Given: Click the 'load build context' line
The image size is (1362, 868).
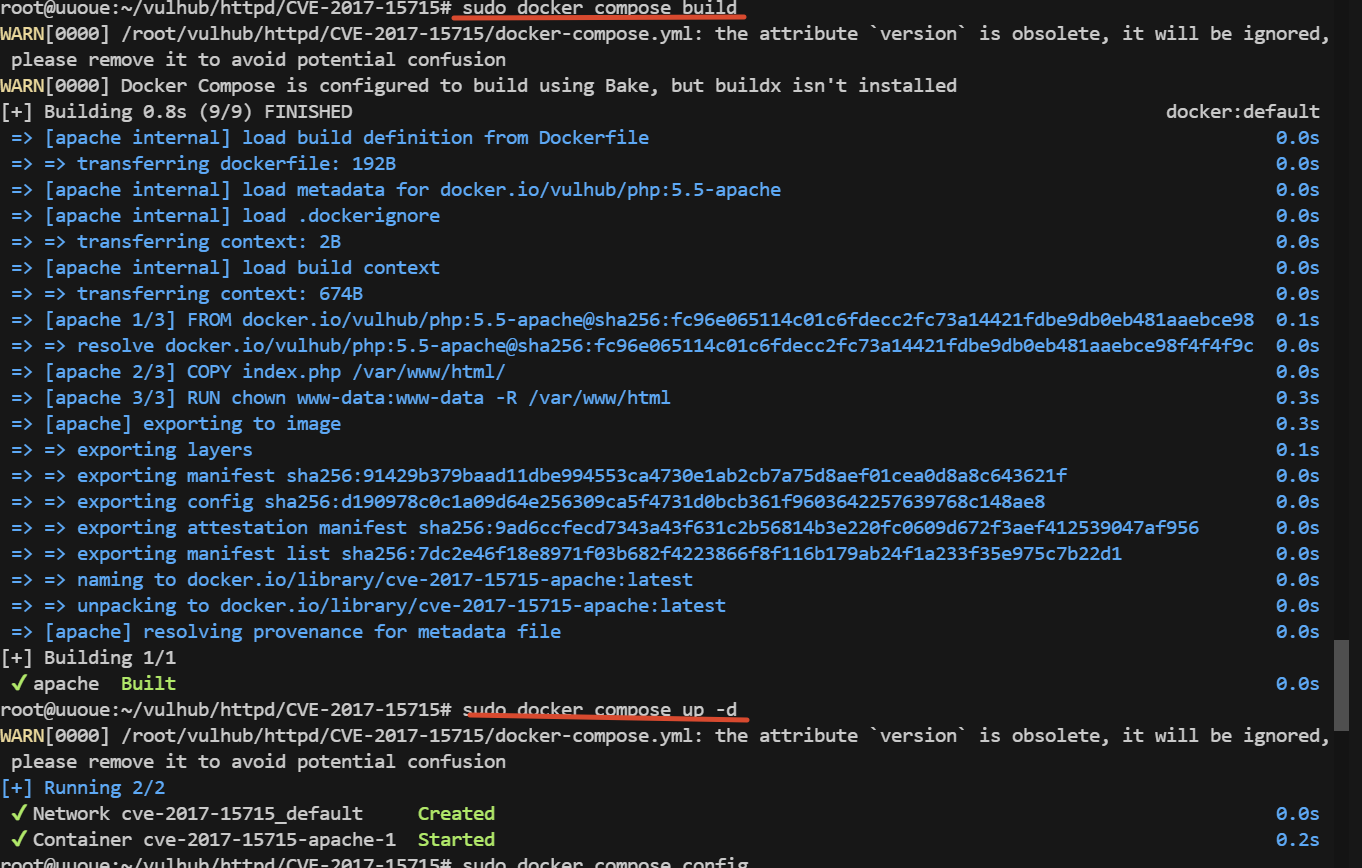Looking at the screenshot, I should pos(225,268).
